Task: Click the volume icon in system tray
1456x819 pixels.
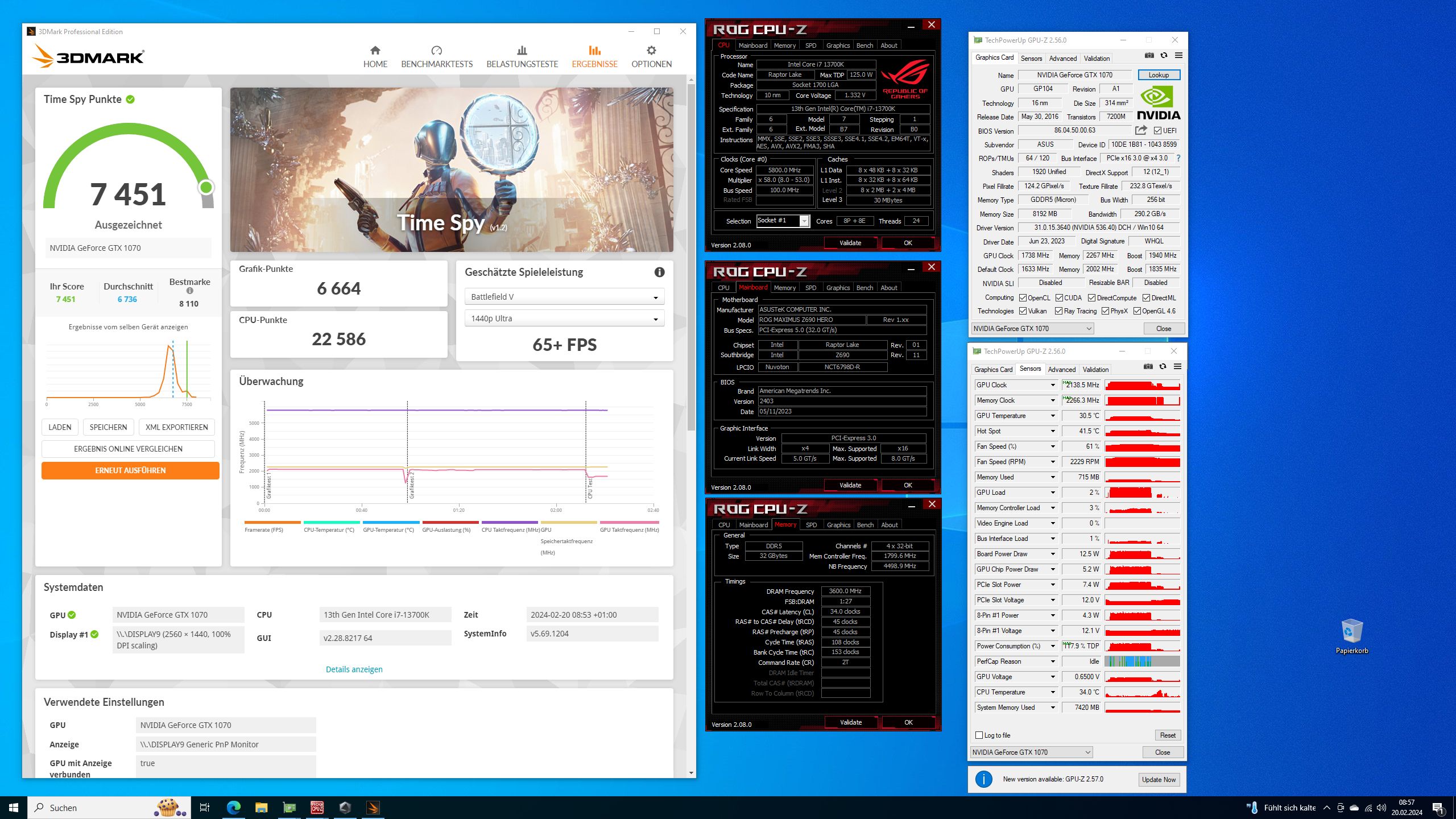Action: [x=1381, y=808]
